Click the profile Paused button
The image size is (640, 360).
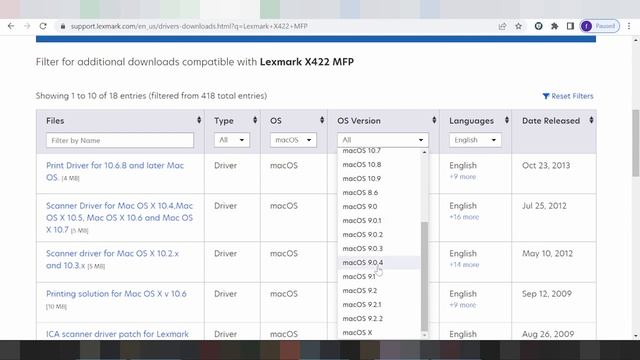point(600,26)
